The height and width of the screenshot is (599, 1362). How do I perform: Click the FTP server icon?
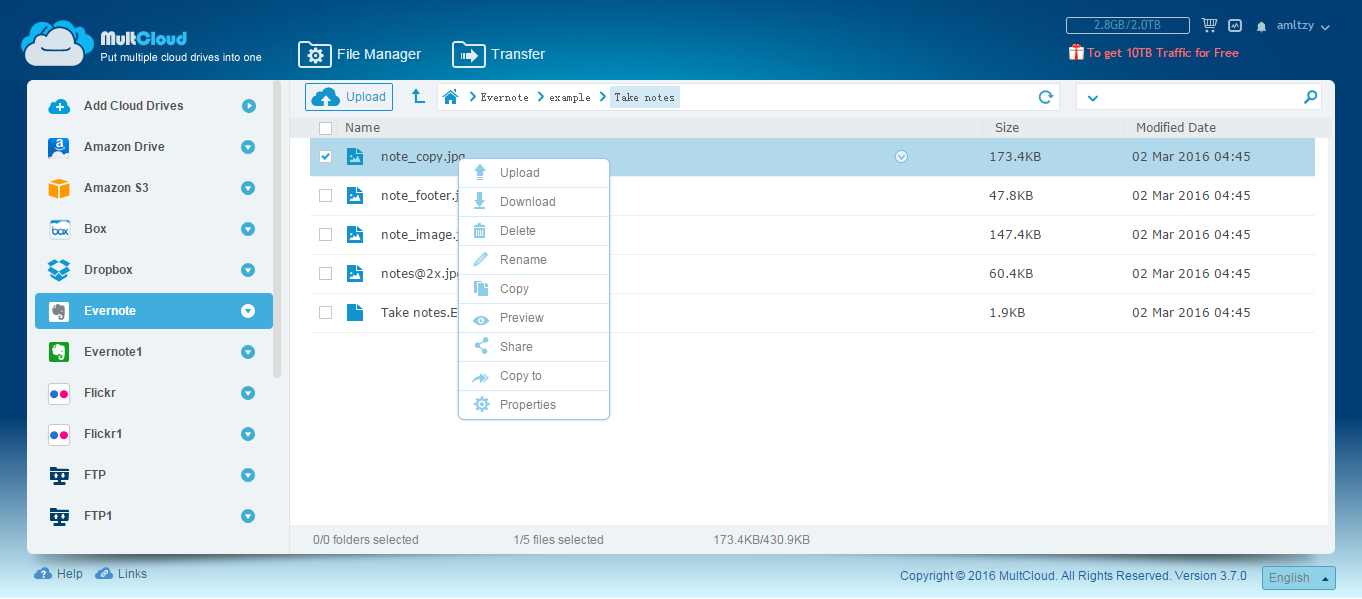point(59,475)
